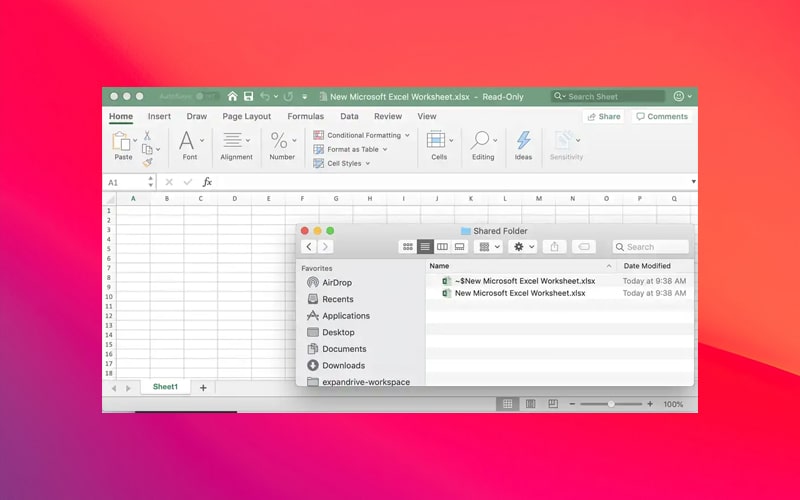Screen dimensions: 800x500
Task: Click the Comments button
Action: [661, 117]
